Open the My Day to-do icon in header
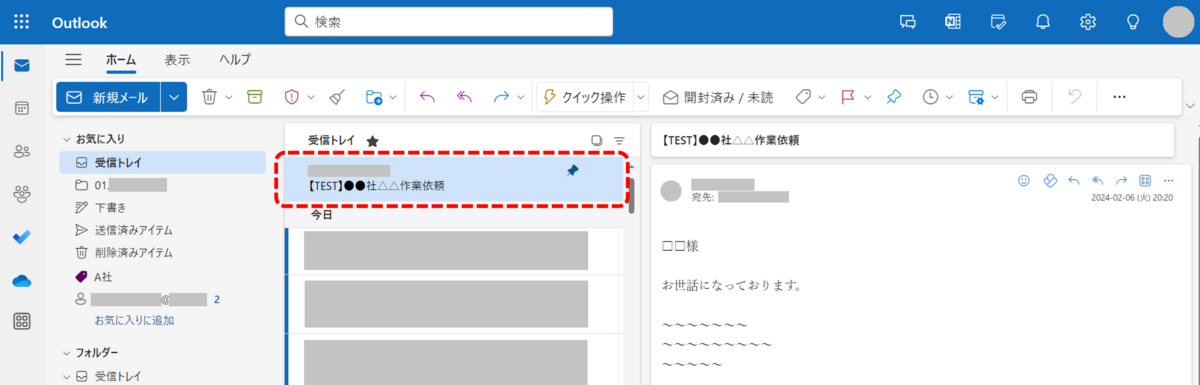Viewport: 1200px width, 385px height. coord(998,21)
